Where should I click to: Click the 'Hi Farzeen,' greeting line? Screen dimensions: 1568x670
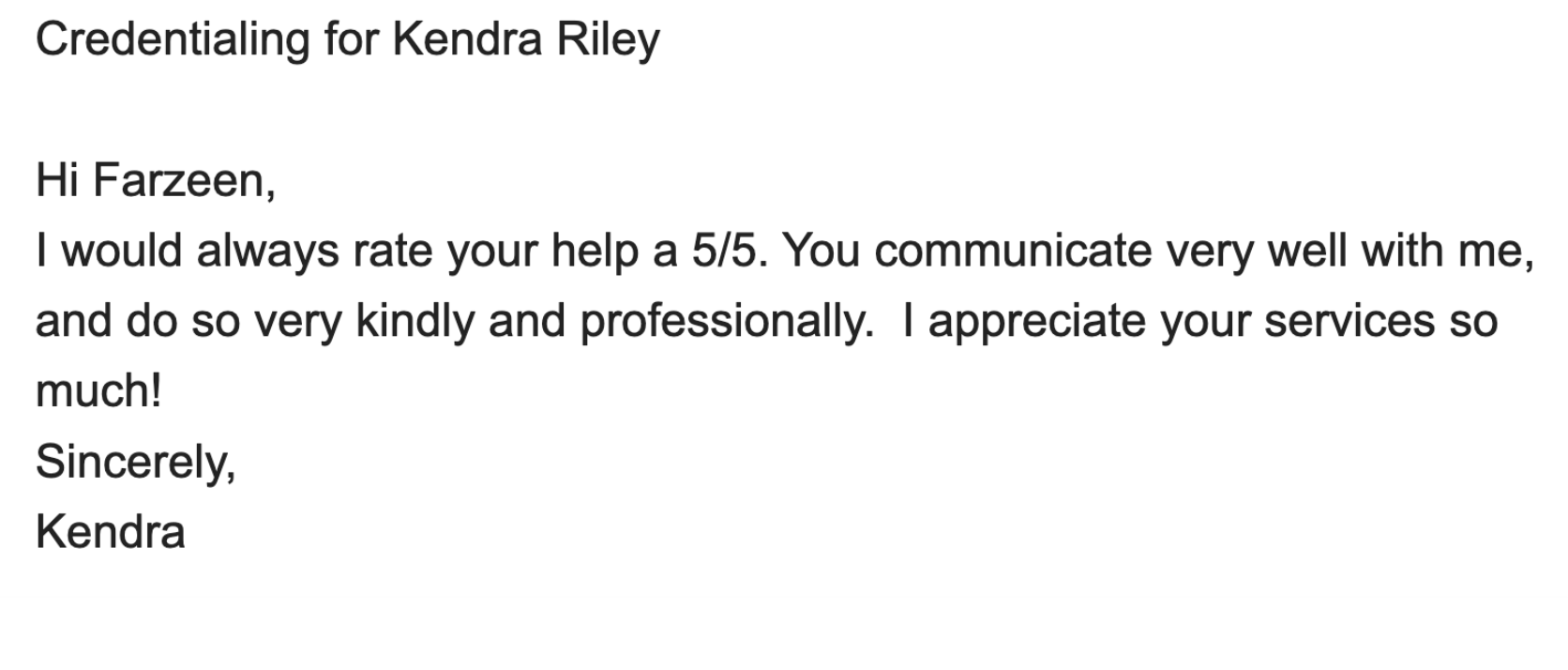tap(156, 180)
